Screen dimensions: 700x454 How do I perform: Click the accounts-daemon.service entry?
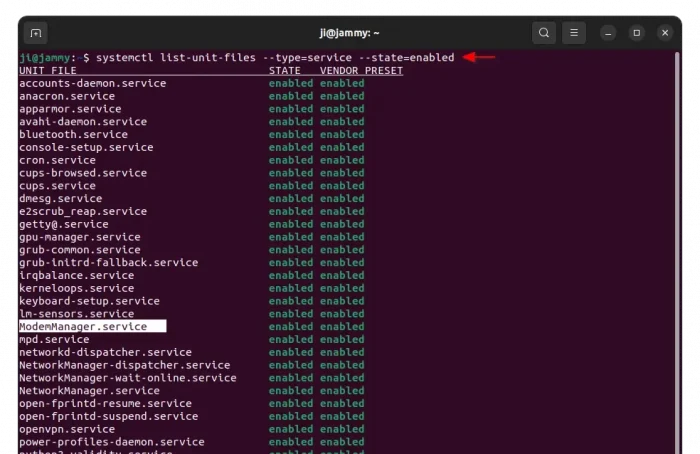[92, 84]
